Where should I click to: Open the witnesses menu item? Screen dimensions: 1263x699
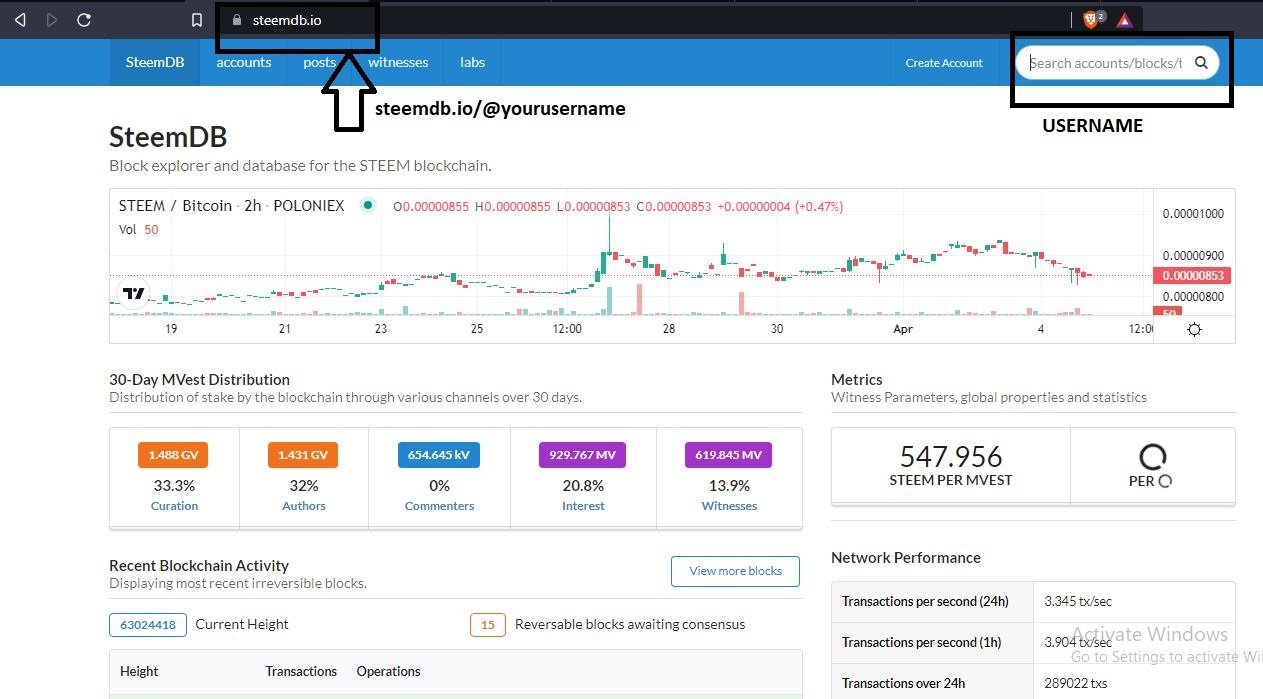coord(398,62)
